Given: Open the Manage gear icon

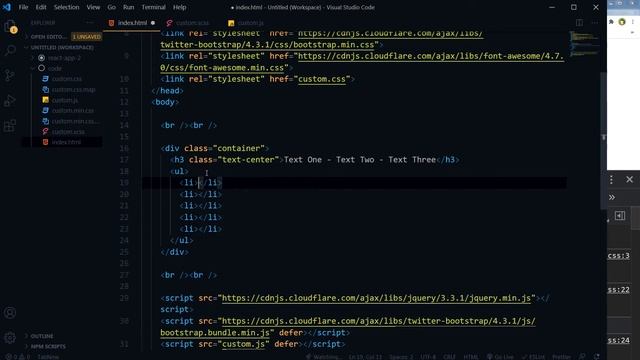Looking at the screenshot, I should click(x=10, y=337).
